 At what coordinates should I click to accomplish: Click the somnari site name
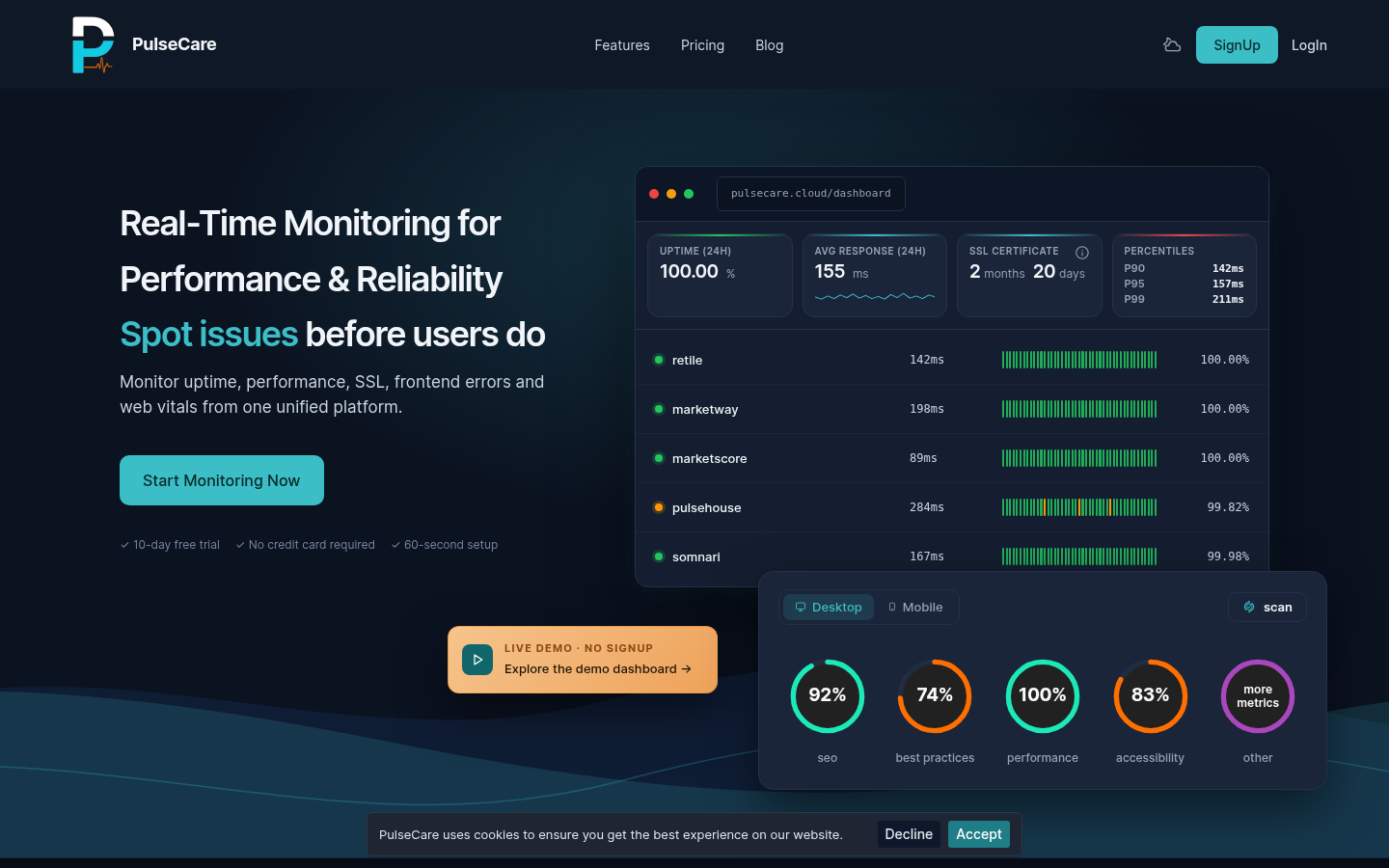[x=696, y=557]
